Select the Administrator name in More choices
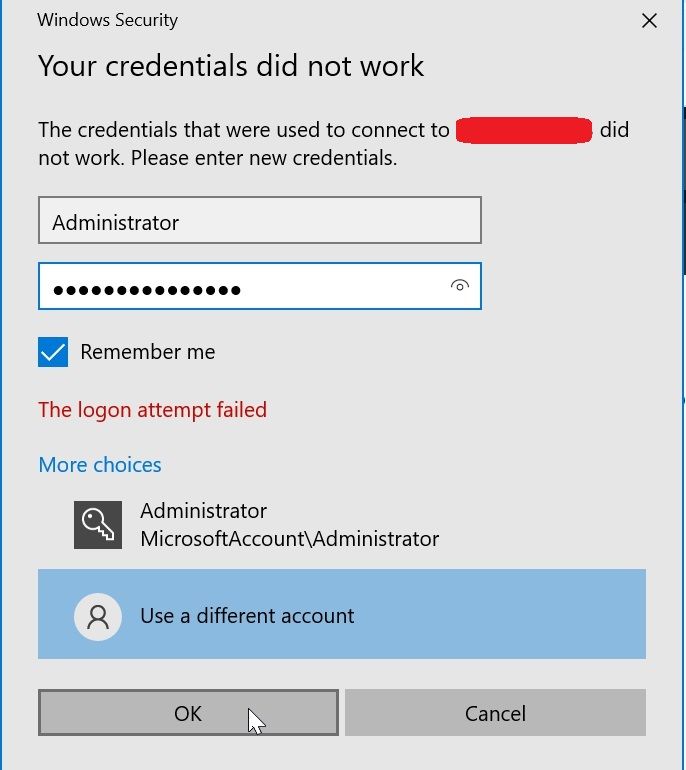The width and height of the screenshot is (686, 770). (203, 511)
